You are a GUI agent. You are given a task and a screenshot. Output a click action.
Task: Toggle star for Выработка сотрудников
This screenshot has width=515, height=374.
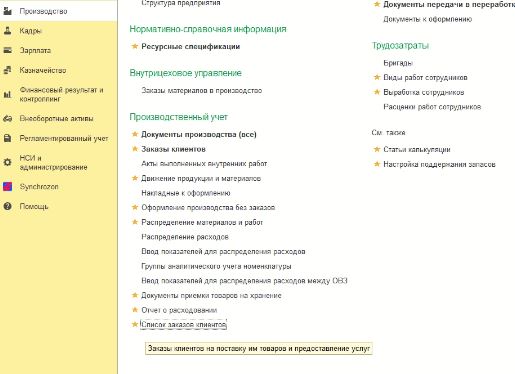(377, 92)
